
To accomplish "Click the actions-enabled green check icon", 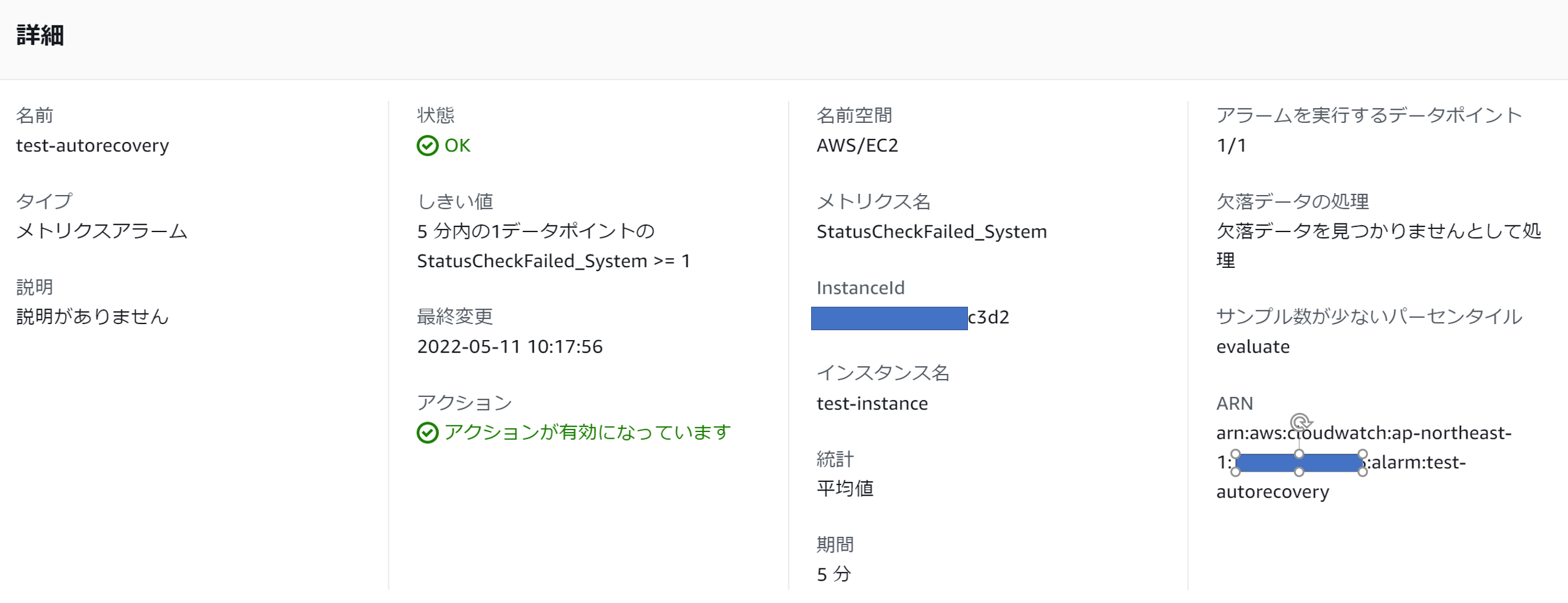I will [427, 433].
